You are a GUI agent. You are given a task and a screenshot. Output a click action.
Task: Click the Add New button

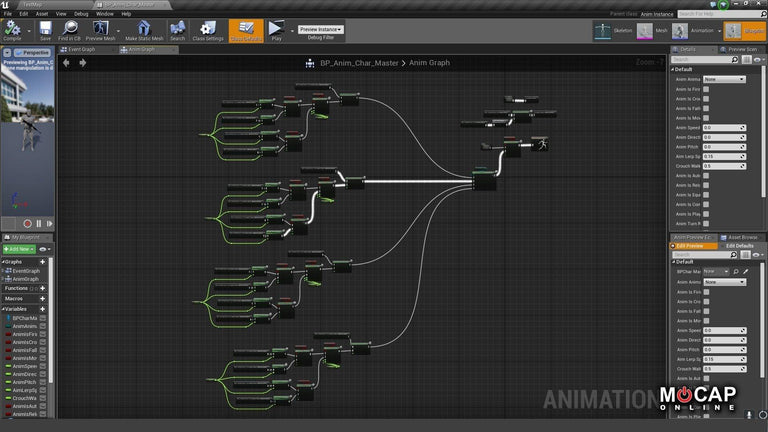(x=19, y=248)
